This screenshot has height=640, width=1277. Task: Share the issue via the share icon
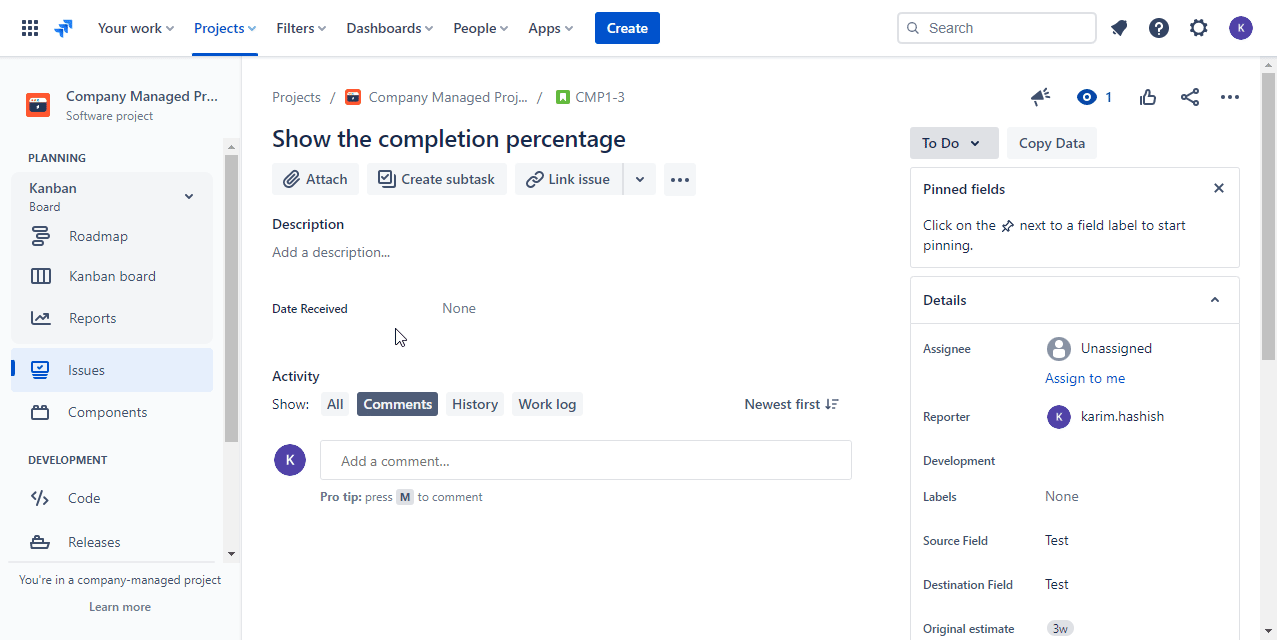pyautogui.click(x=1189, y=97)
